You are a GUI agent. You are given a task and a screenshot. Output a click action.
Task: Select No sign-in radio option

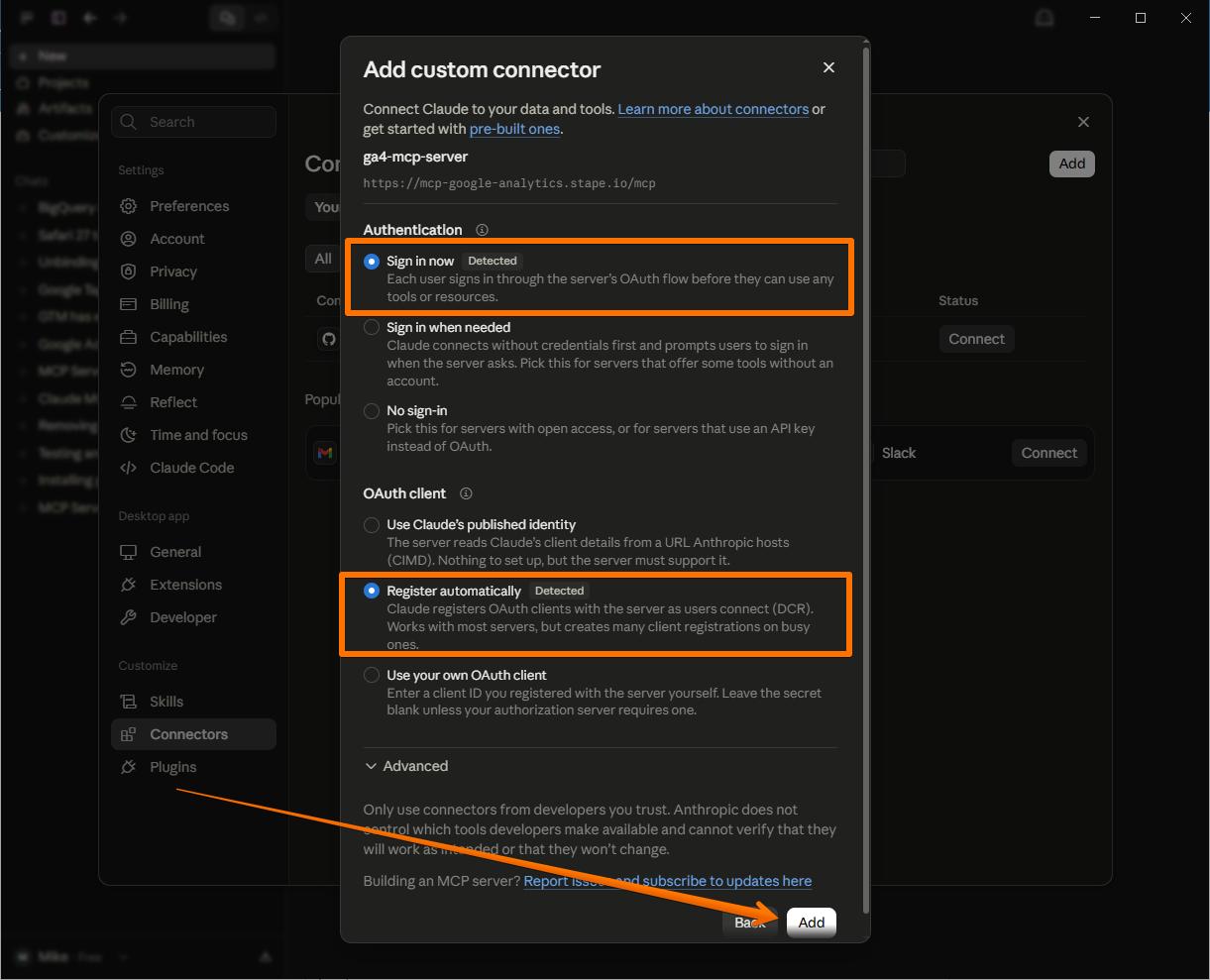372,410
